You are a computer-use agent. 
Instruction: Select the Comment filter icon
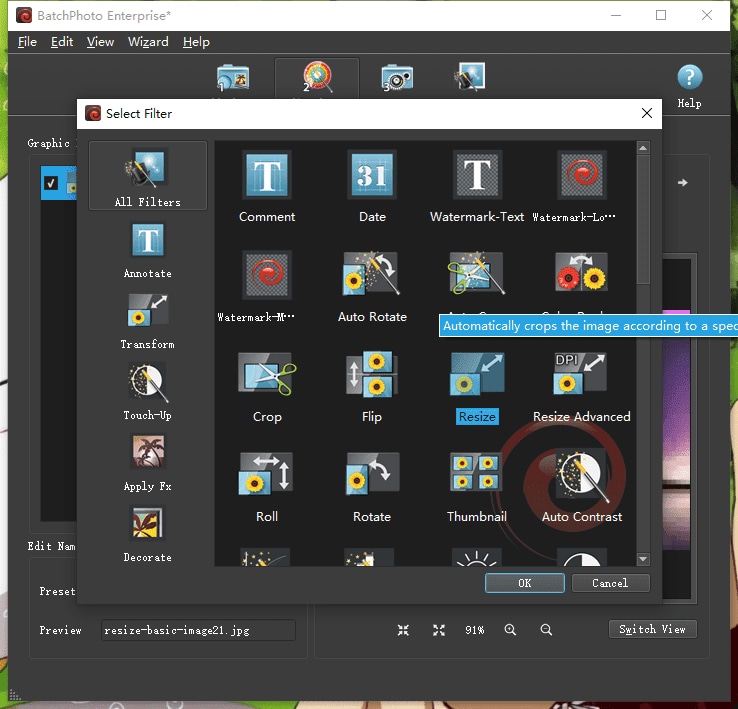(x=267, y=175)
